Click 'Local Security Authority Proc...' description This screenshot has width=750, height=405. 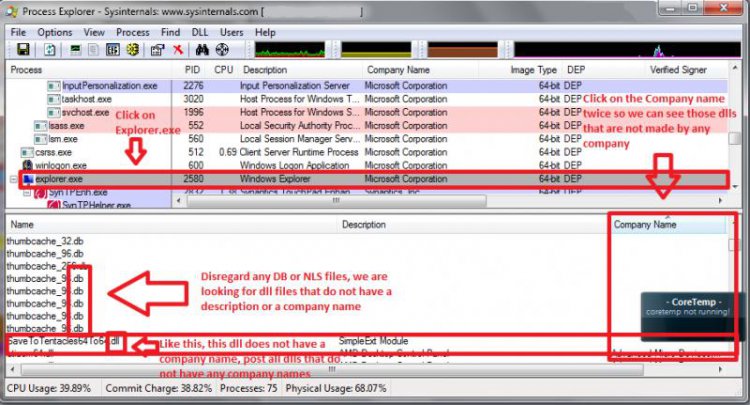299,126
